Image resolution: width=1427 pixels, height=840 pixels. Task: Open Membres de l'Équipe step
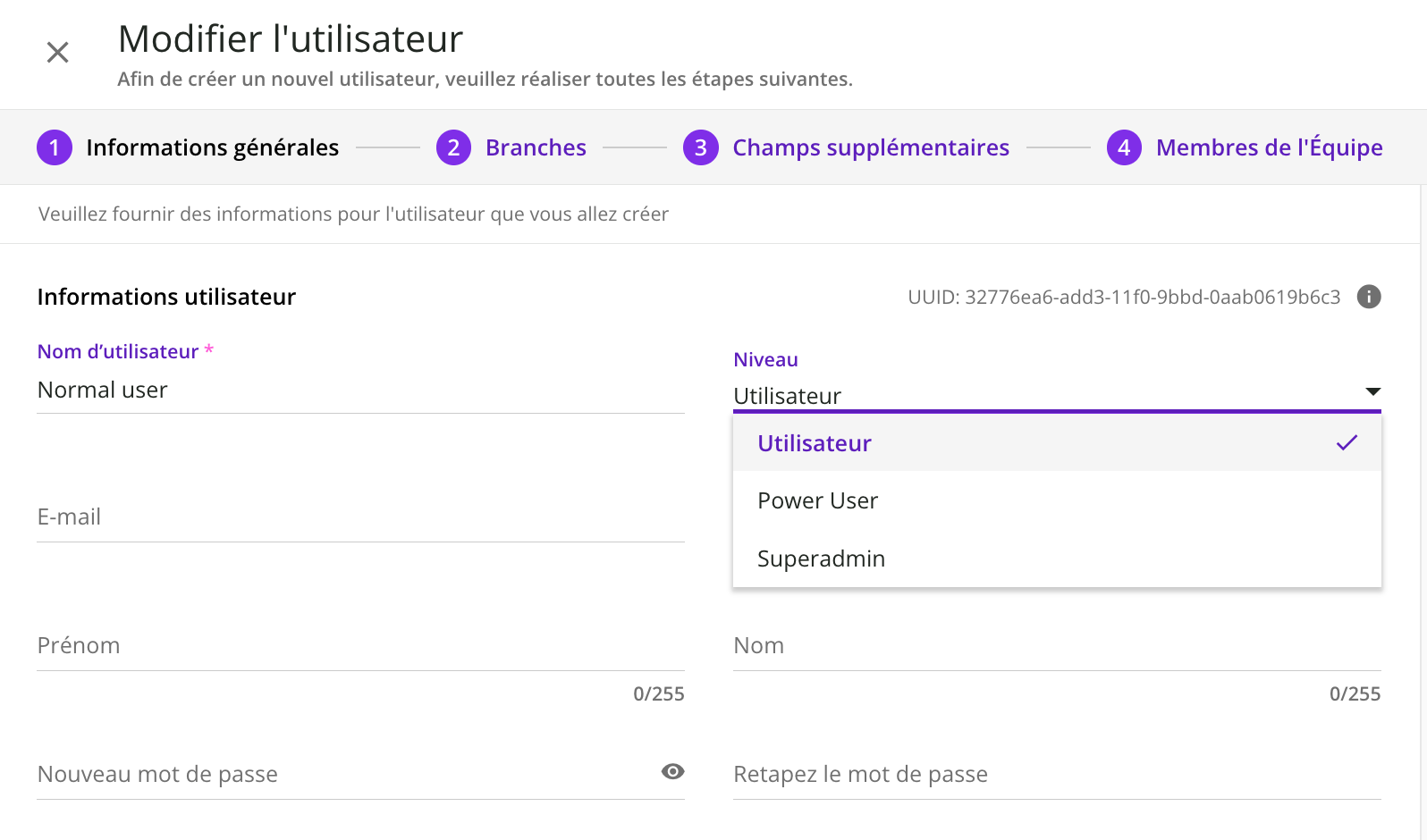click(1269, 147)
